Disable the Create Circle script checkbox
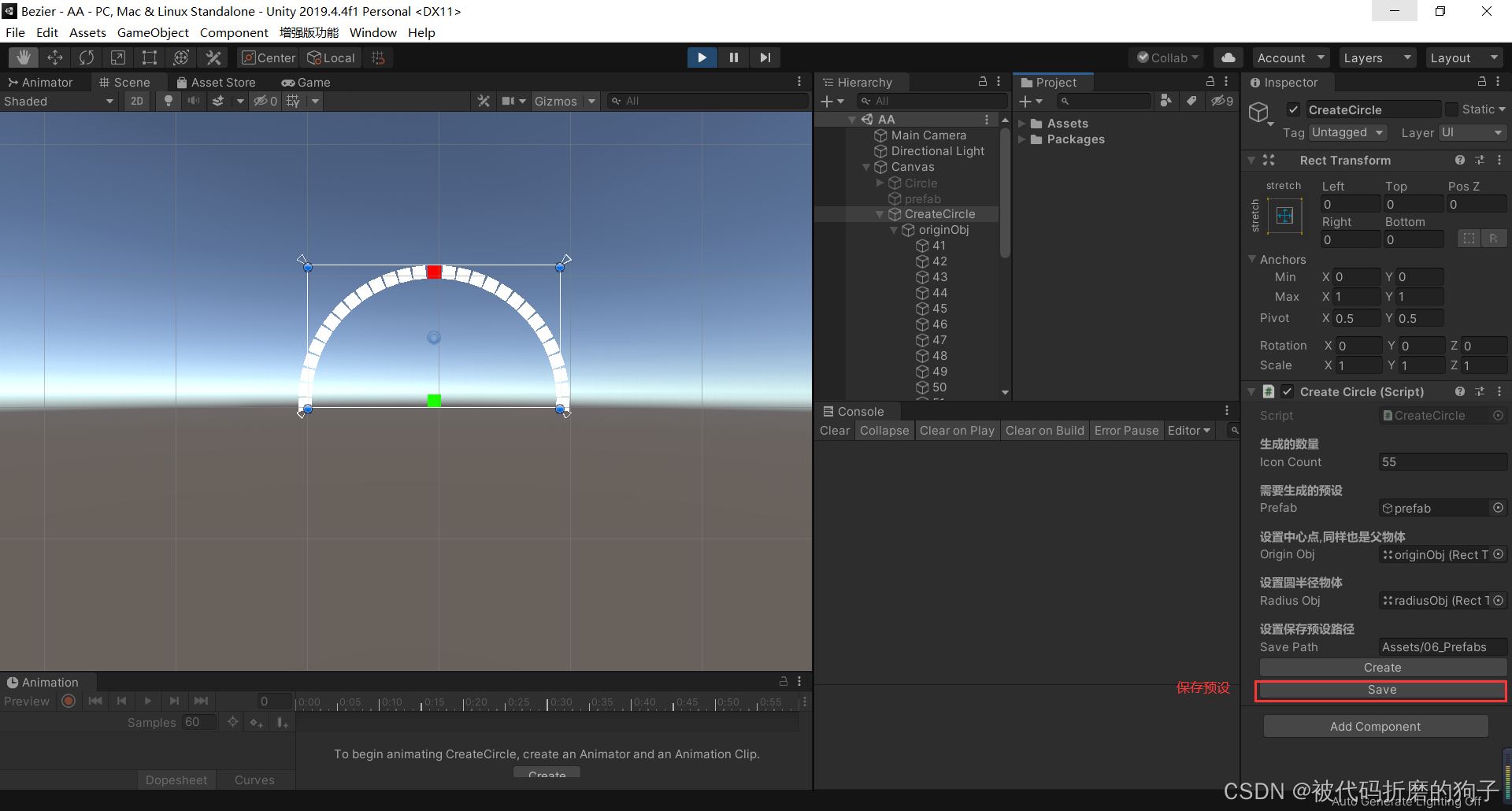The image size is (1512, 811). tap(1287, 391)
